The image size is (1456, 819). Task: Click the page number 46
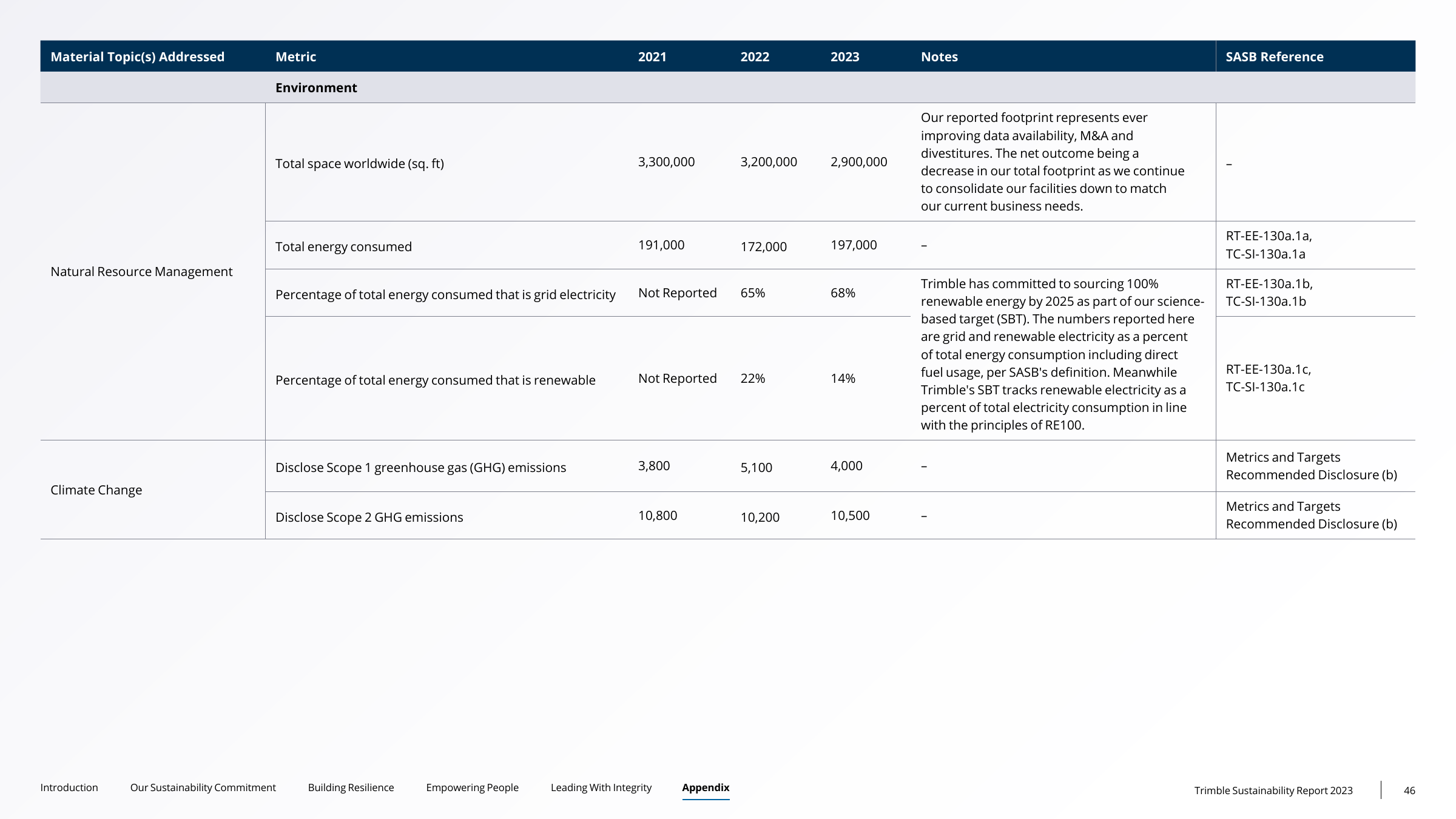1409,790
